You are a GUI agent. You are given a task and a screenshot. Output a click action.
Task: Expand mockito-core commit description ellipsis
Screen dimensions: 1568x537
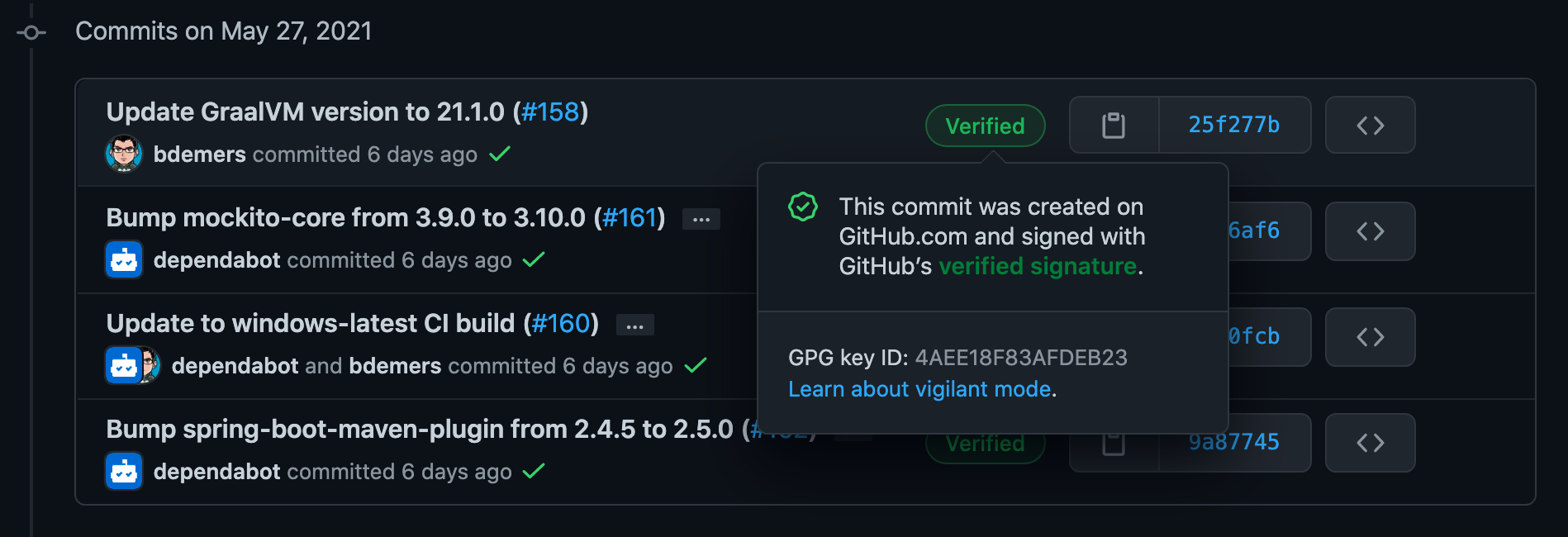[701, 219]
